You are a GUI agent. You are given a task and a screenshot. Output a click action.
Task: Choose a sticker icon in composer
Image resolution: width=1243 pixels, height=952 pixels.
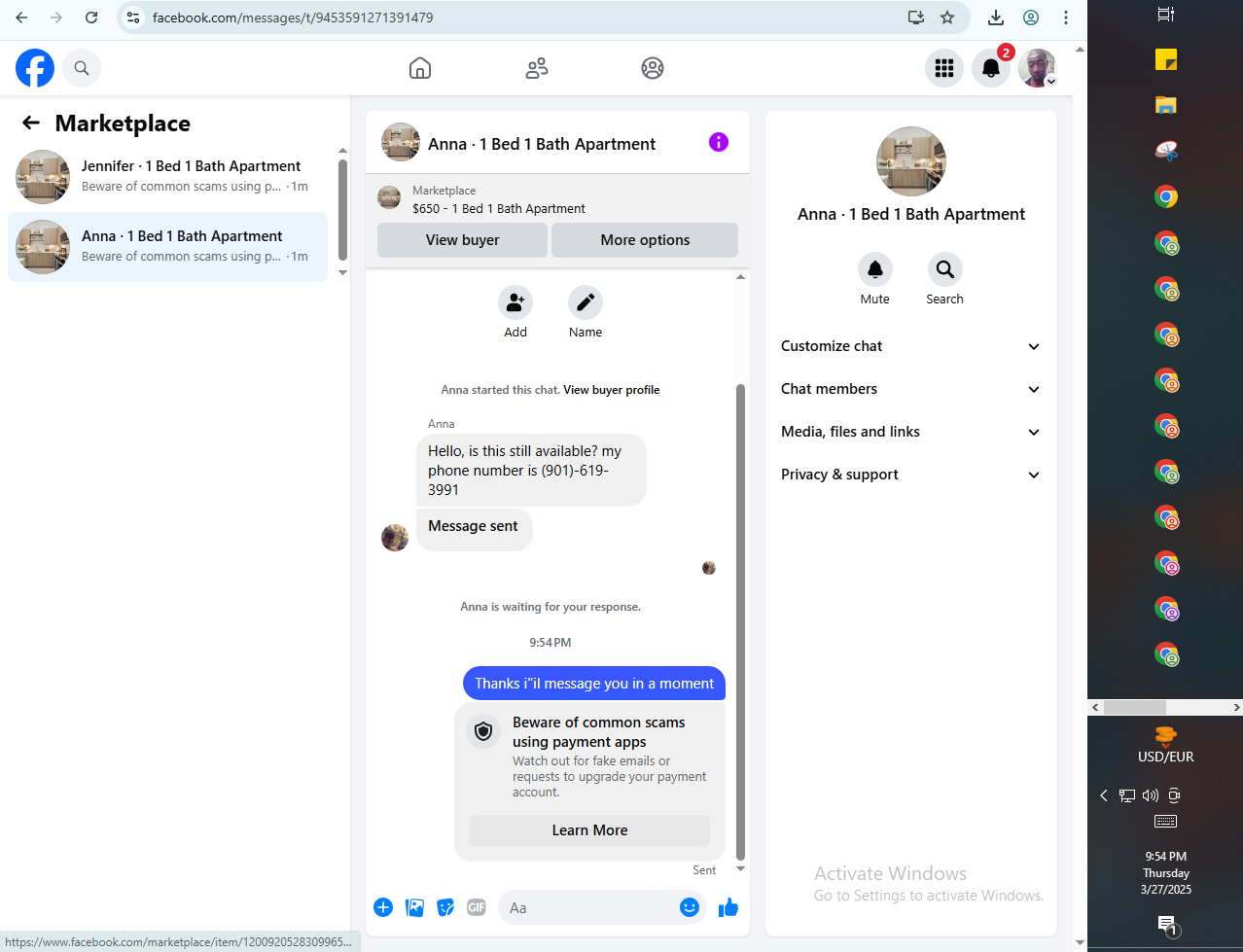coord(445,907)
